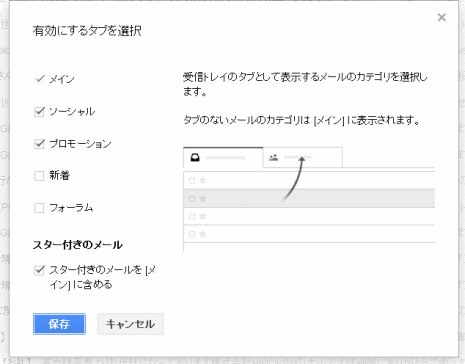Screen dimensions: 465x364
Task: Enable the フォーラム checkbox
Action: (39, 208)
